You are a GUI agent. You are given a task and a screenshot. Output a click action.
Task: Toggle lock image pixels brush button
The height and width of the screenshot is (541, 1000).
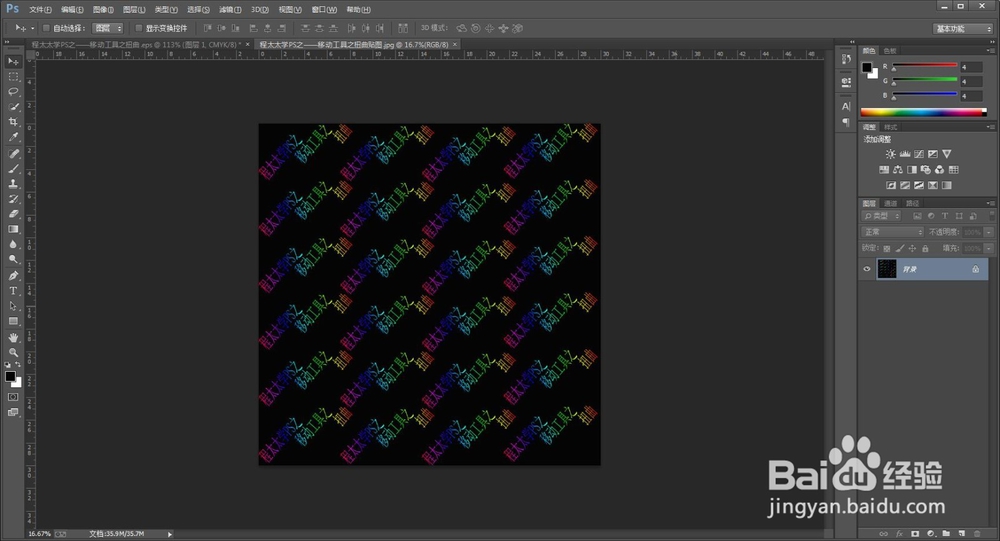tap(899, 248)
